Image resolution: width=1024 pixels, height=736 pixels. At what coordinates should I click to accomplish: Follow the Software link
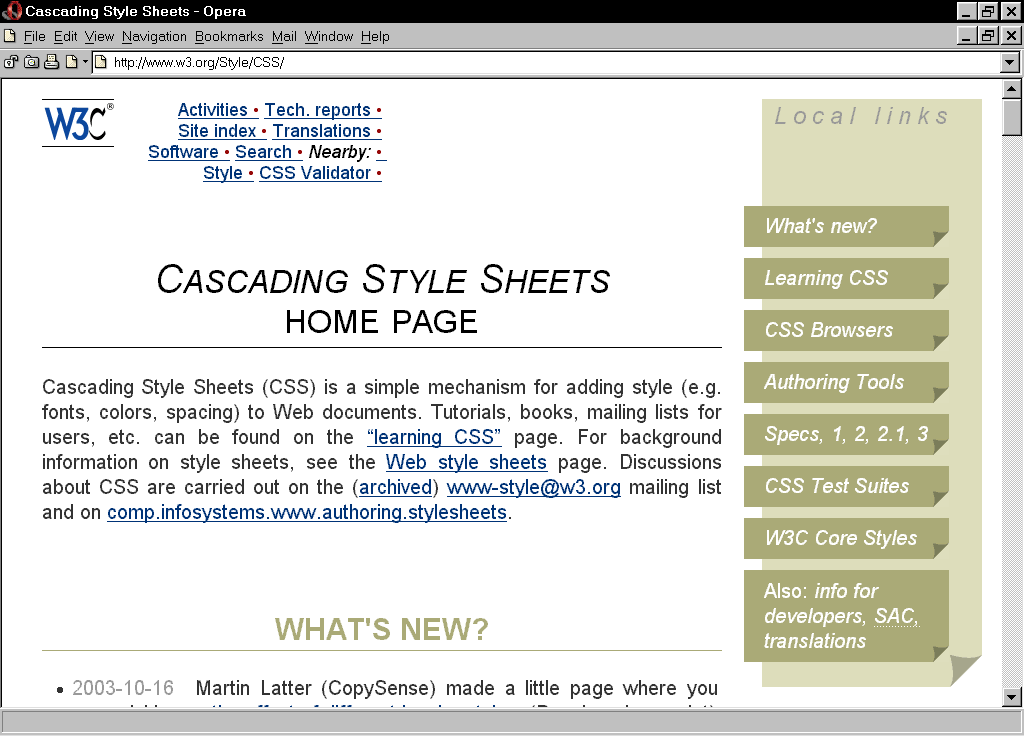(x=183, y=152)
